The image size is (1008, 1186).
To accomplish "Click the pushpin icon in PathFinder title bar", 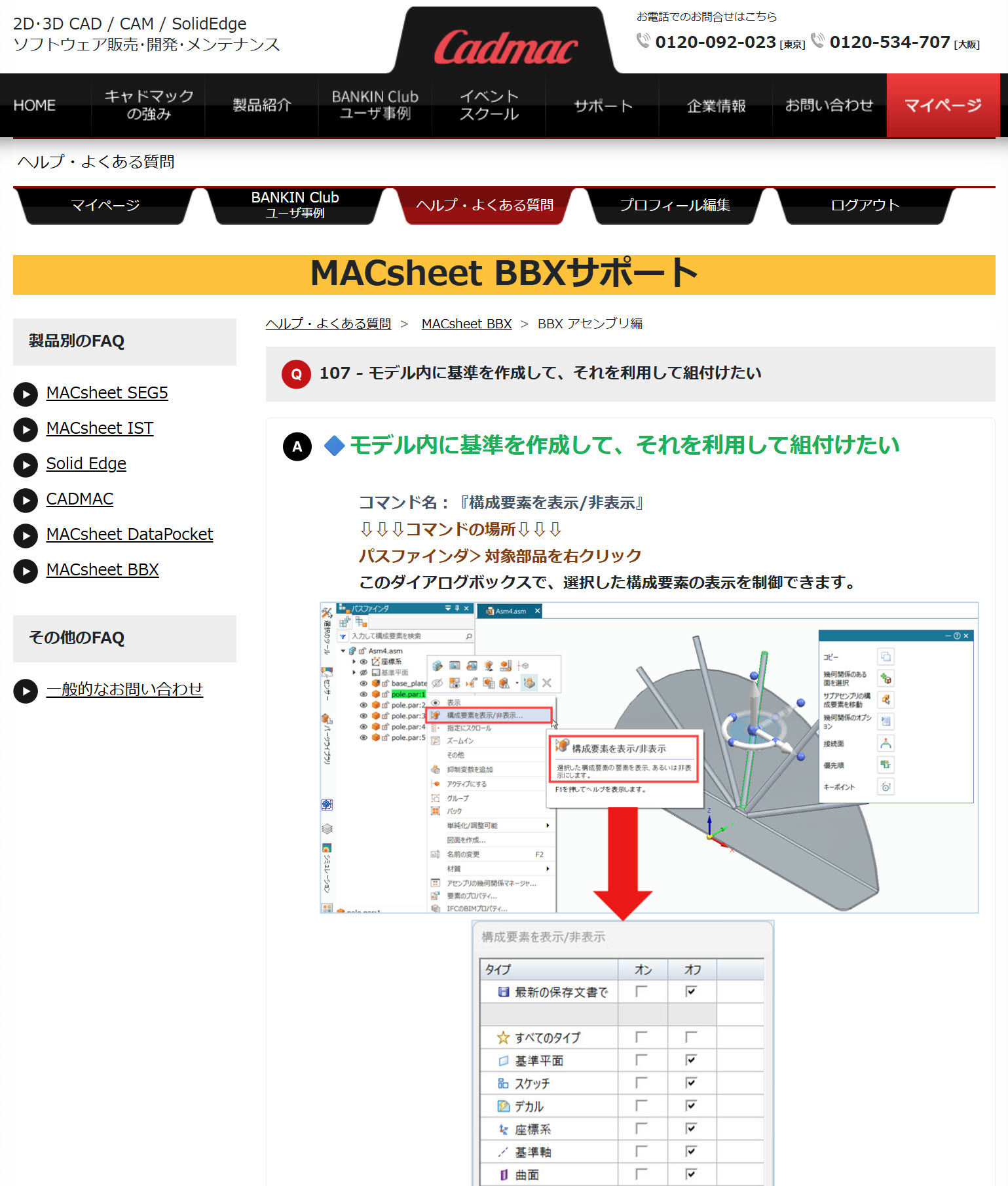I will point(457,608).
